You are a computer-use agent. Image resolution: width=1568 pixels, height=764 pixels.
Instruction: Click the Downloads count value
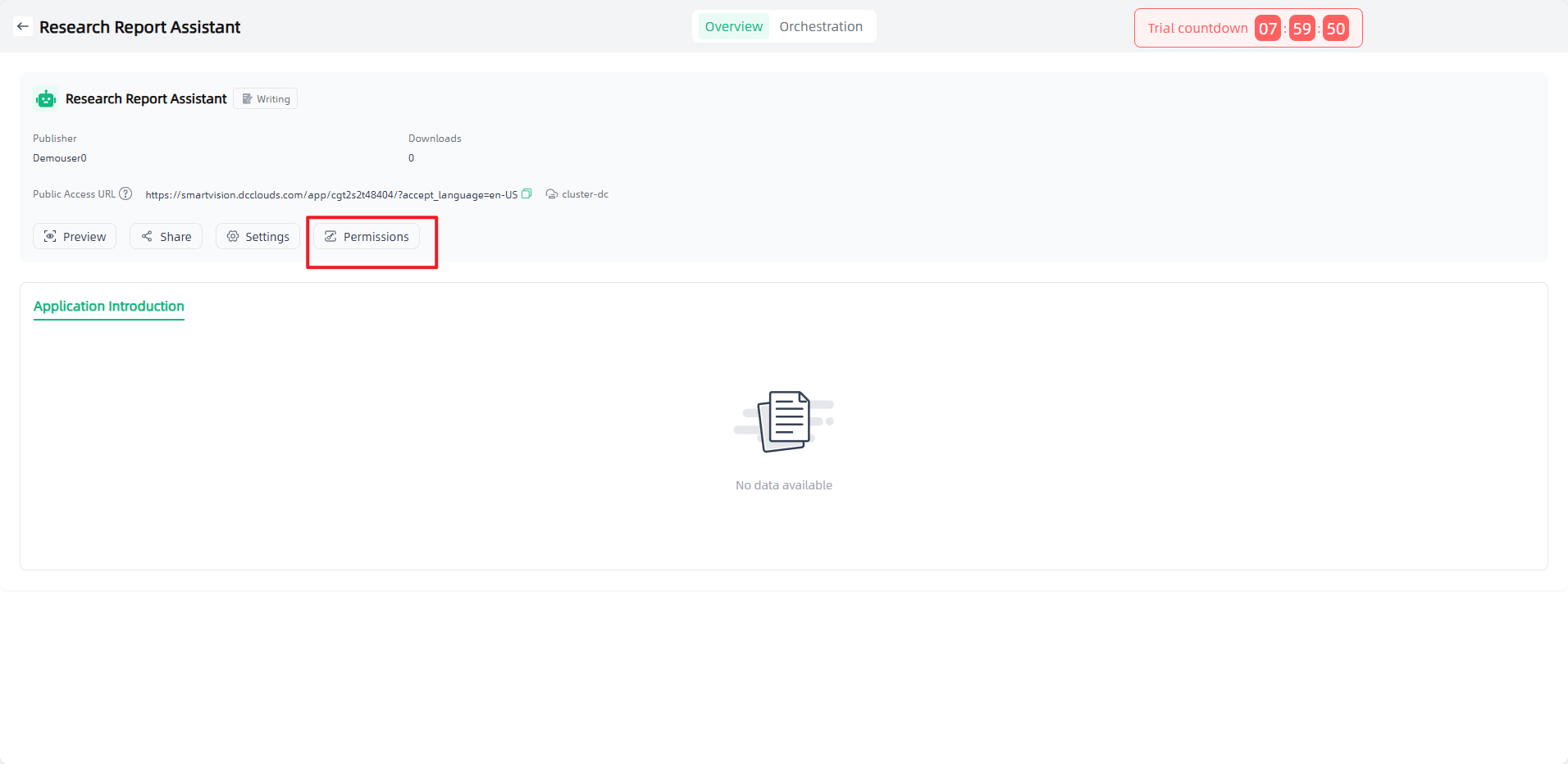(x=412, y=158)
